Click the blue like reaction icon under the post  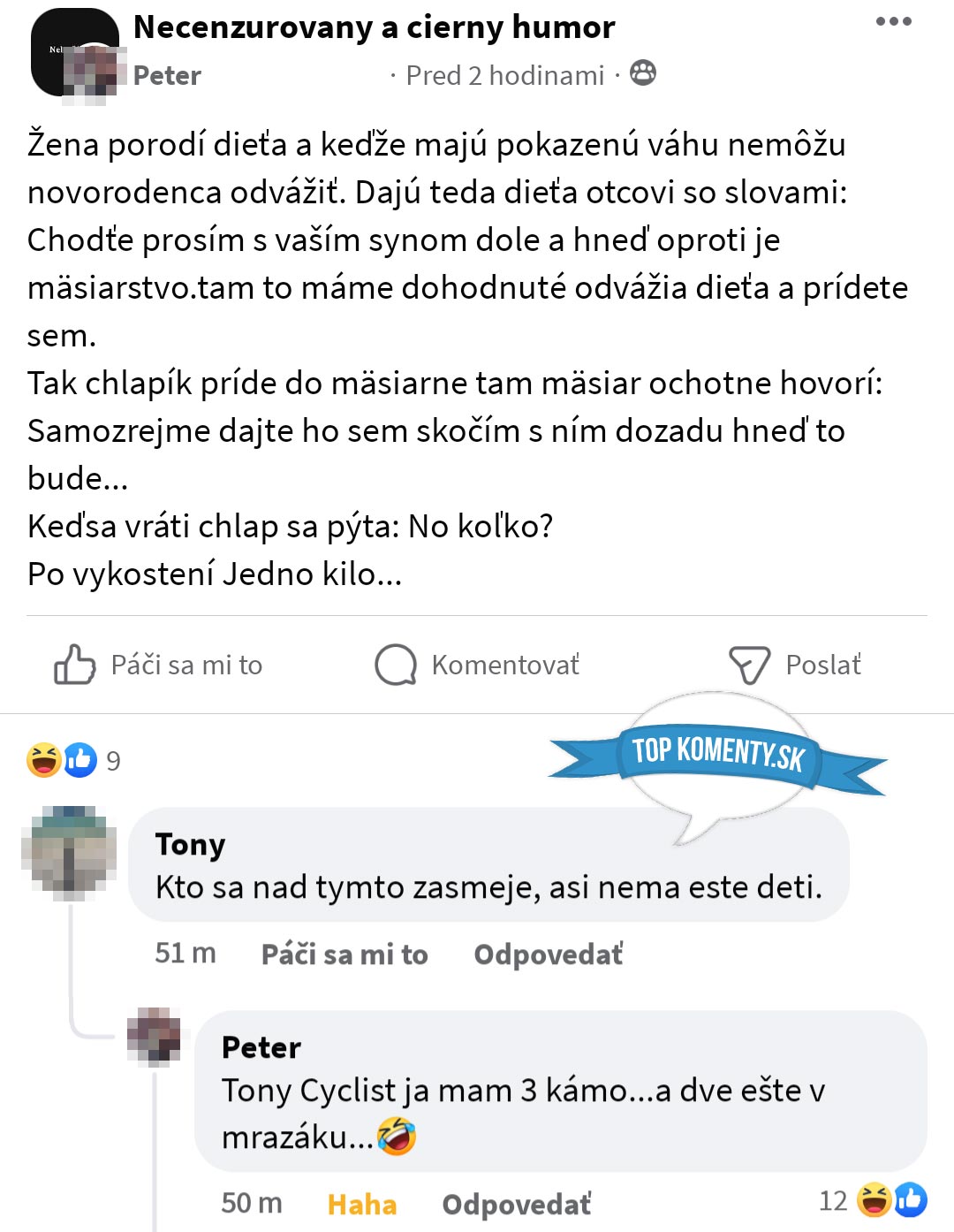[80, 760]
